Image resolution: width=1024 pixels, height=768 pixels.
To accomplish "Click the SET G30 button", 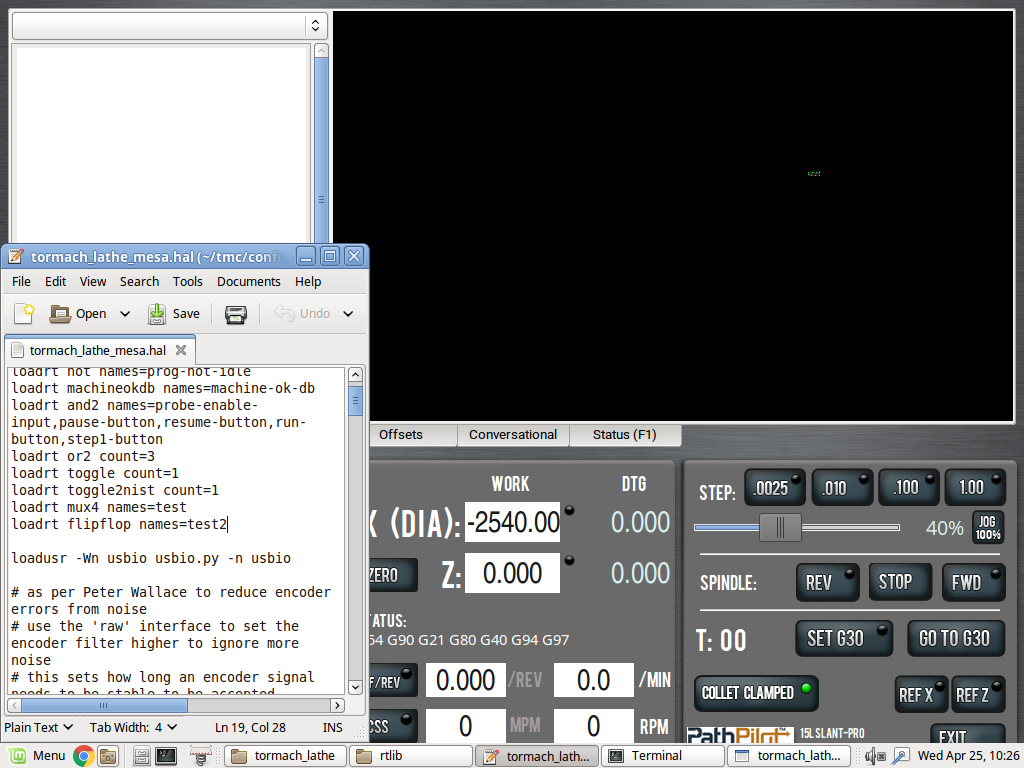I will click(843, 638).
